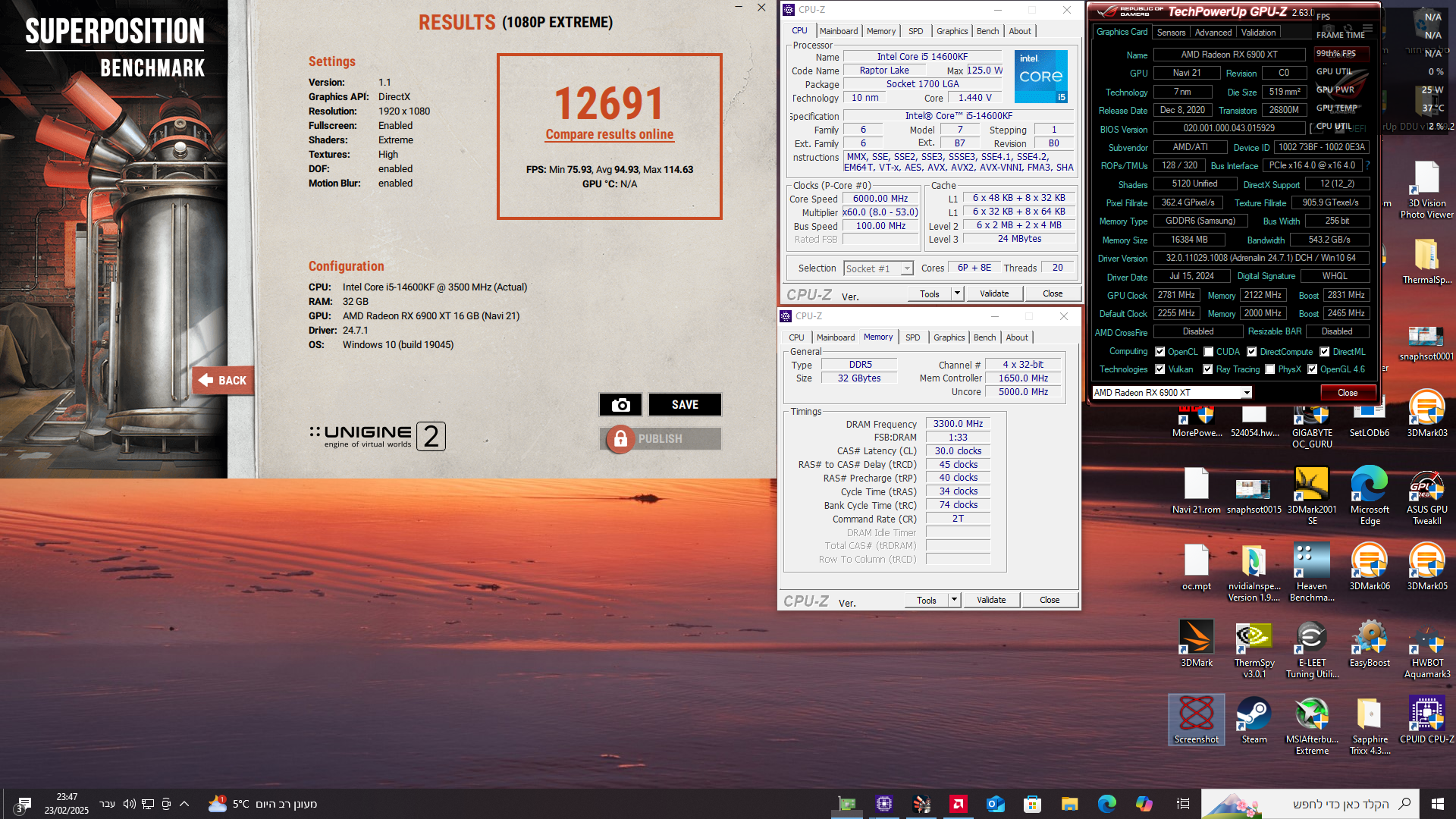
Task: Select the Screenshot desktop icon
Action: tap(1197, 720)
